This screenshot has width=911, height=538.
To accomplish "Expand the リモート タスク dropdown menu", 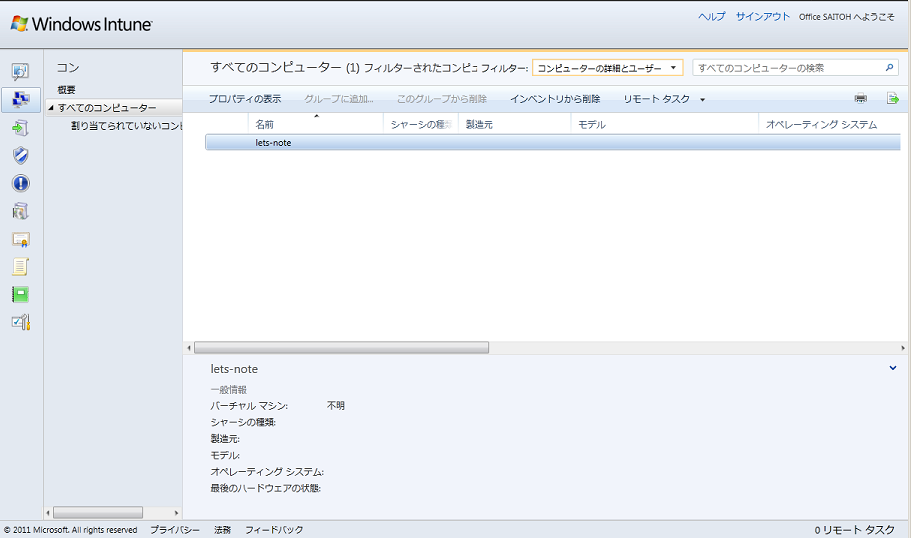I will click(x=664, y=99).
